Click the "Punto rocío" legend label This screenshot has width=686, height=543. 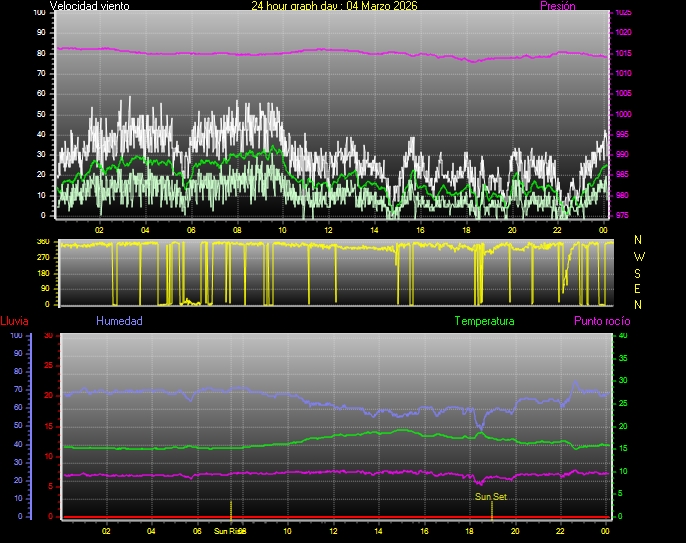point(601,321)
